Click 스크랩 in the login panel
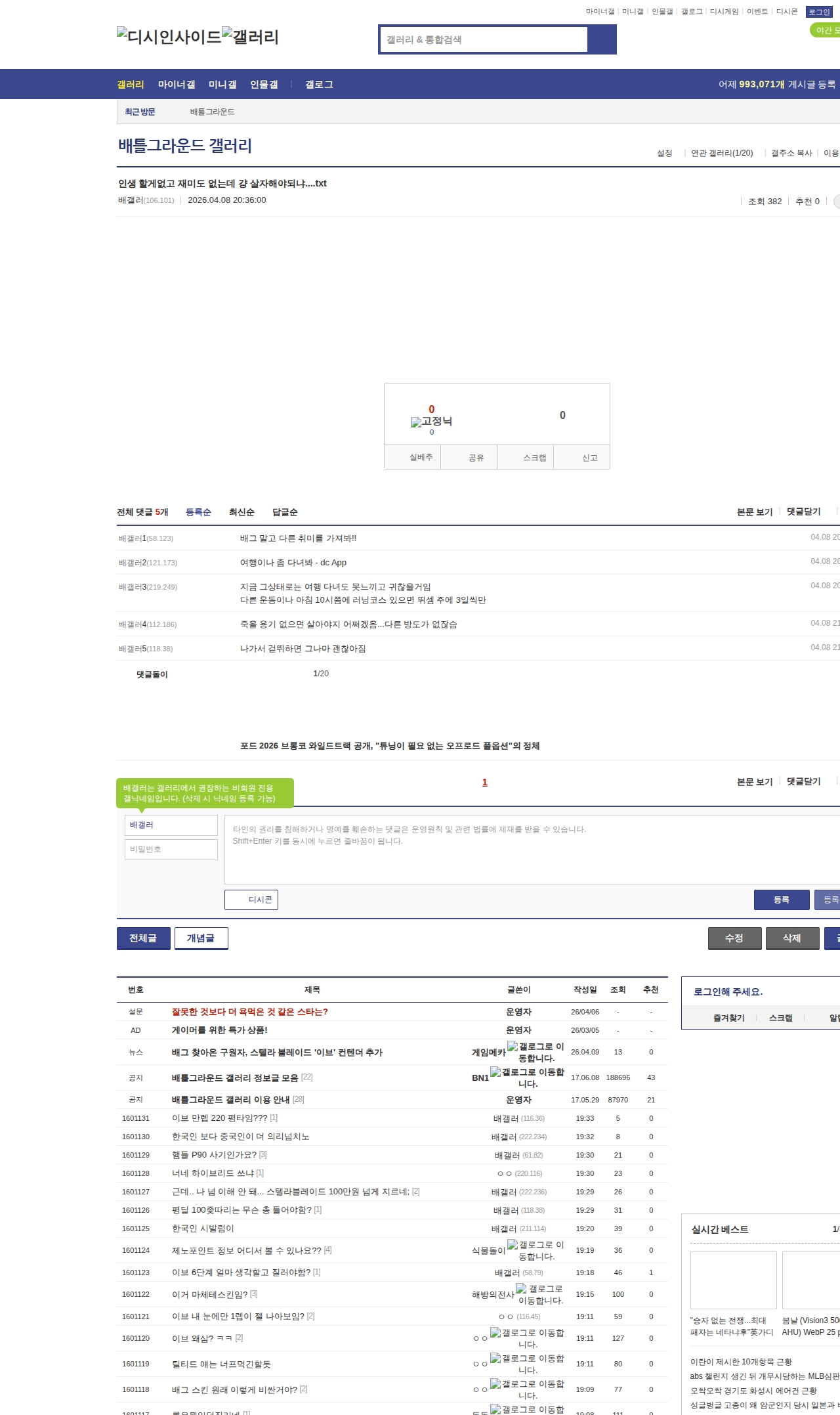The width and height of the screenshot is (840, 1415). pos(781,1018)
